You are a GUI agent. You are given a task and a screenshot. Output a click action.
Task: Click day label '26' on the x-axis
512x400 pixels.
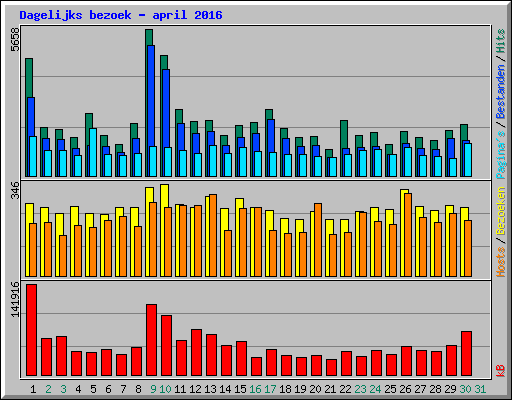click(405, 389)
